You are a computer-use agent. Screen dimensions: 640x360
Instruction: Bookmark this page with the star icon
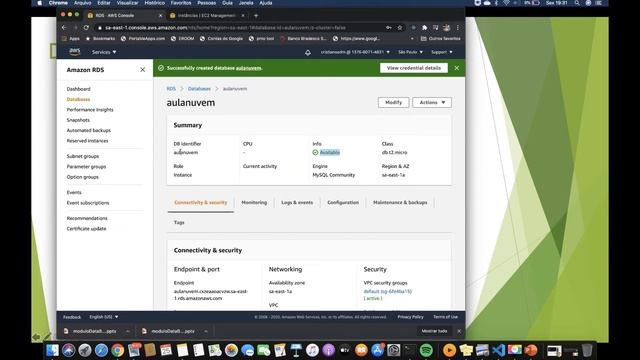point(400,27)
